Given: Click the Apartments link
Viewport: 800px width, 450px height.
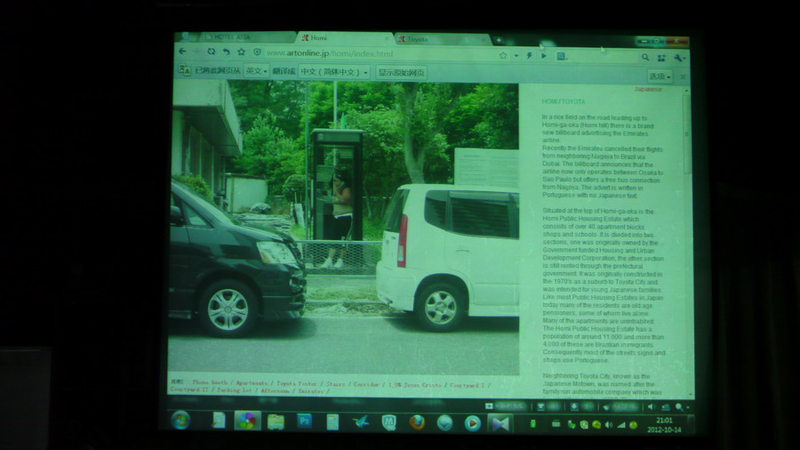Looking at the screenshot, I should tap(252, 383).
